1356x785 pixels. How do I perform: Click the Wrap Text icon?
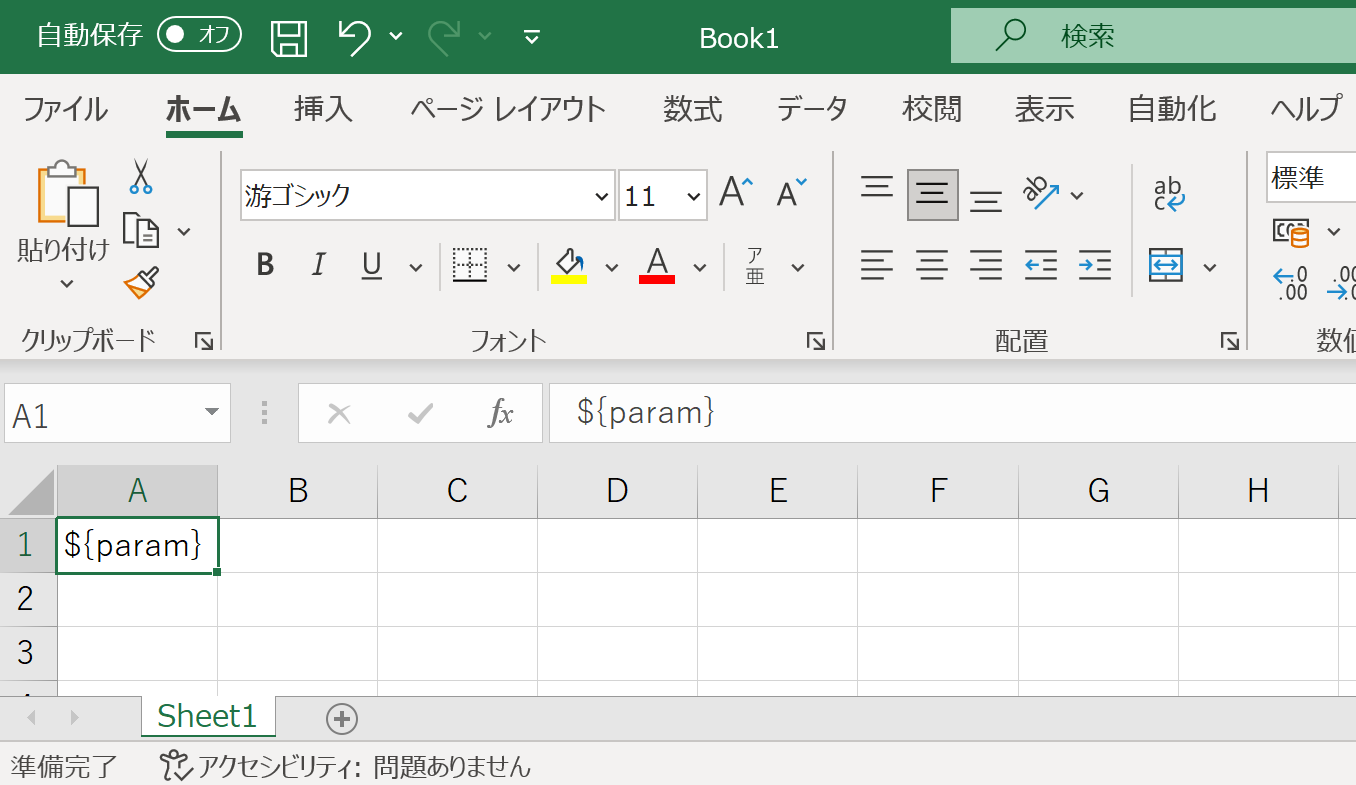[1168, 194]
